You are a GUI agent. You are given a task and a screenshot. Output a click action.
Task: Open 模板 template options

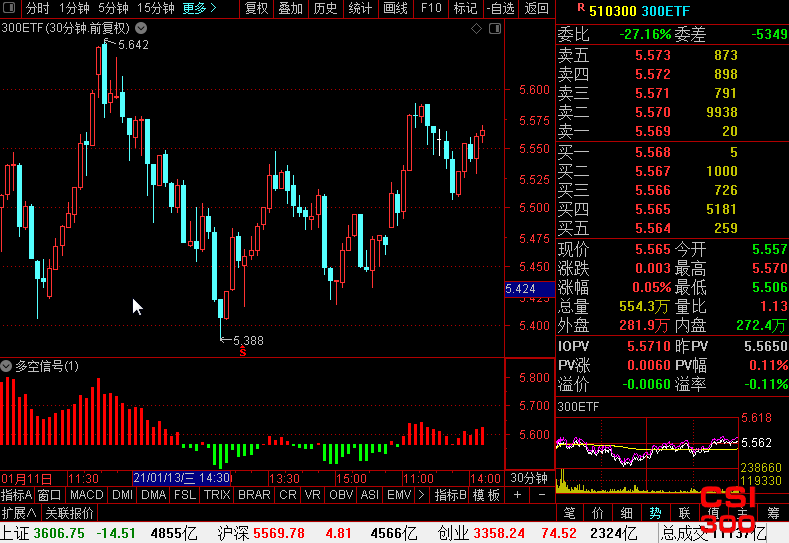(486, 495)
